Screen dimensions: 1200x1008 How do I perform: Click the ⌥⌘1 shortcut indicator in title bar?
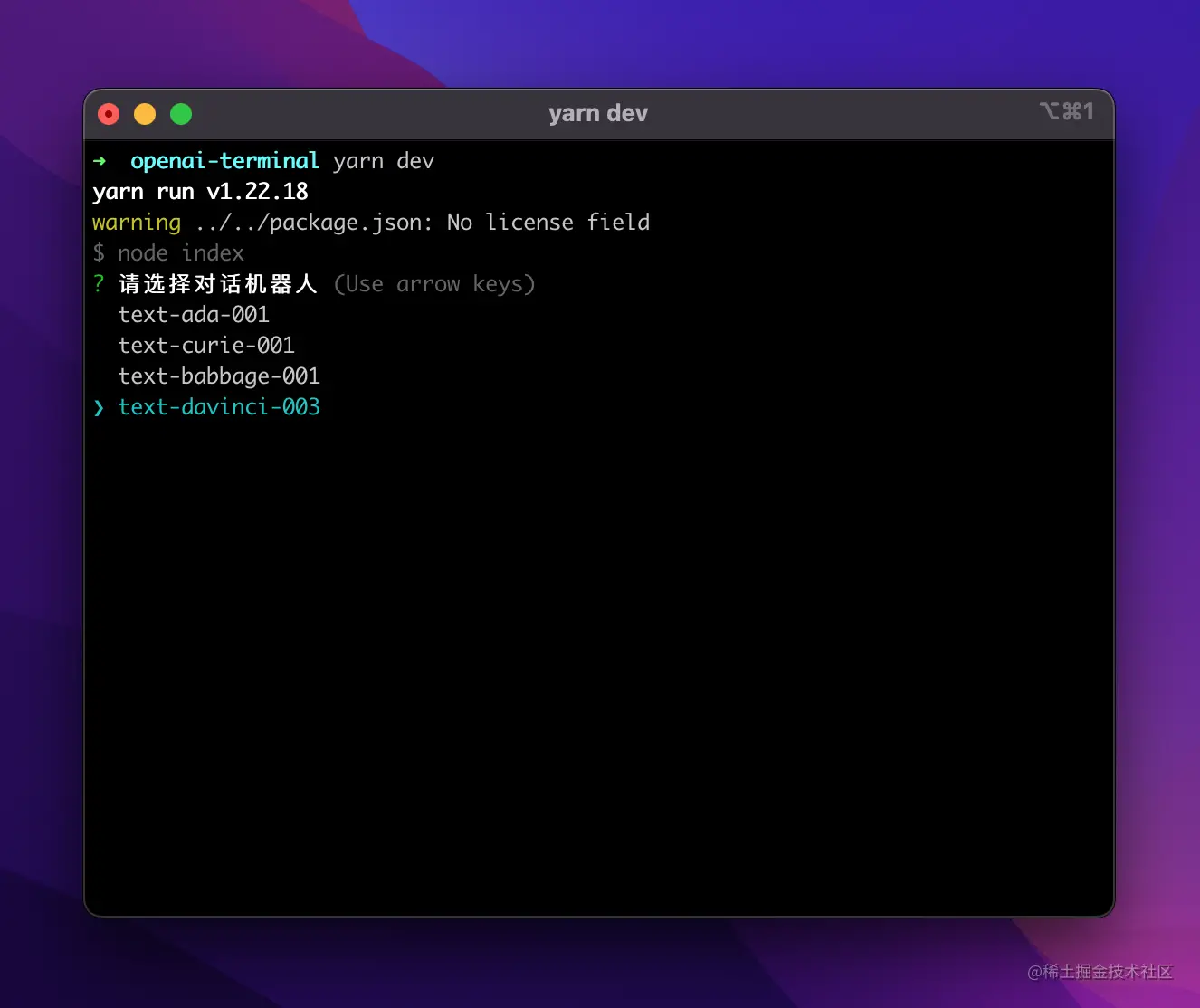click(x=1066, y=112)
